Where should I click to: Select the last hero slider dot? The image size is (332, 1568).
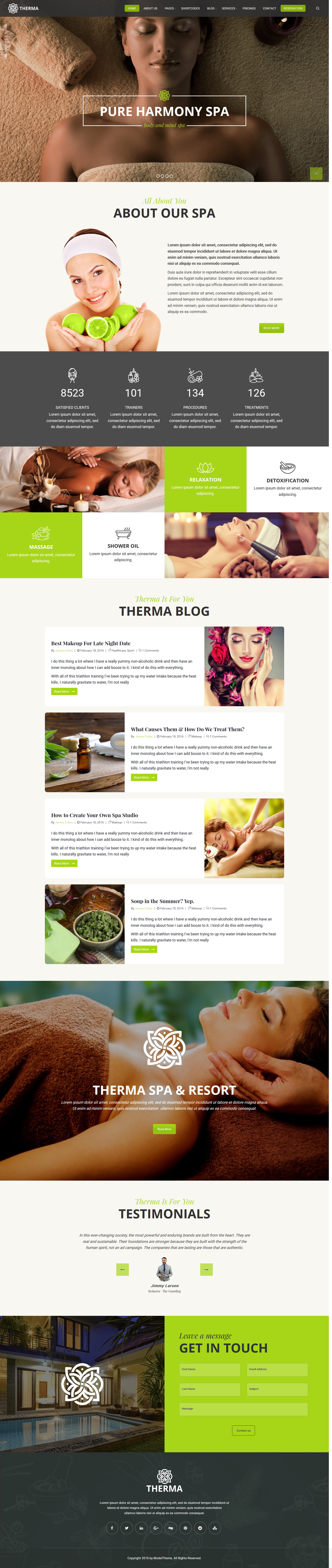[172, 176]
